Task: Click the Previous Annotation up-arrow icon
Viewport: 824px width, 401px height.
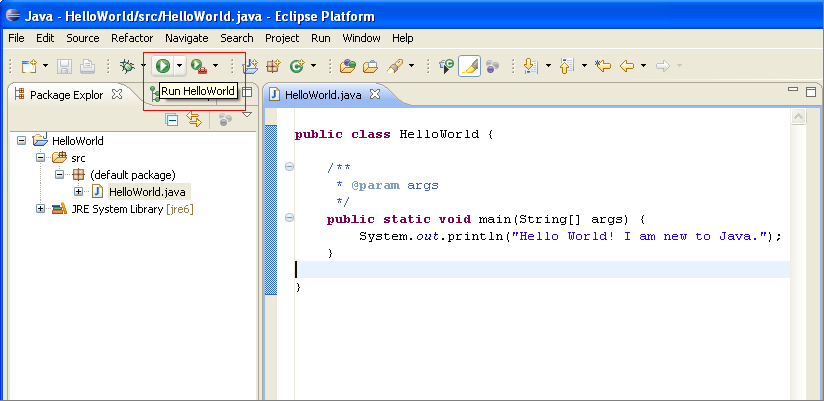Action: pyautogui.click(x=566, y=66)
